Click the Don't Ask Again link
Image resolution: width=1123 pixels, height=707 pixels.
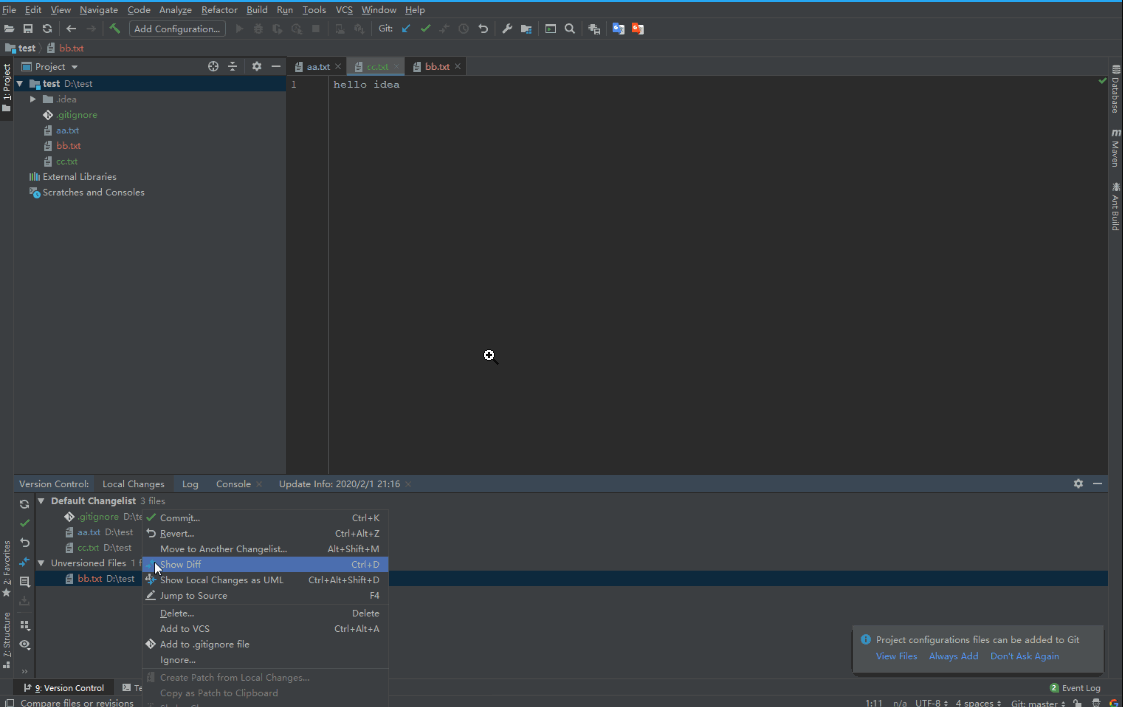coord(1024,656)
